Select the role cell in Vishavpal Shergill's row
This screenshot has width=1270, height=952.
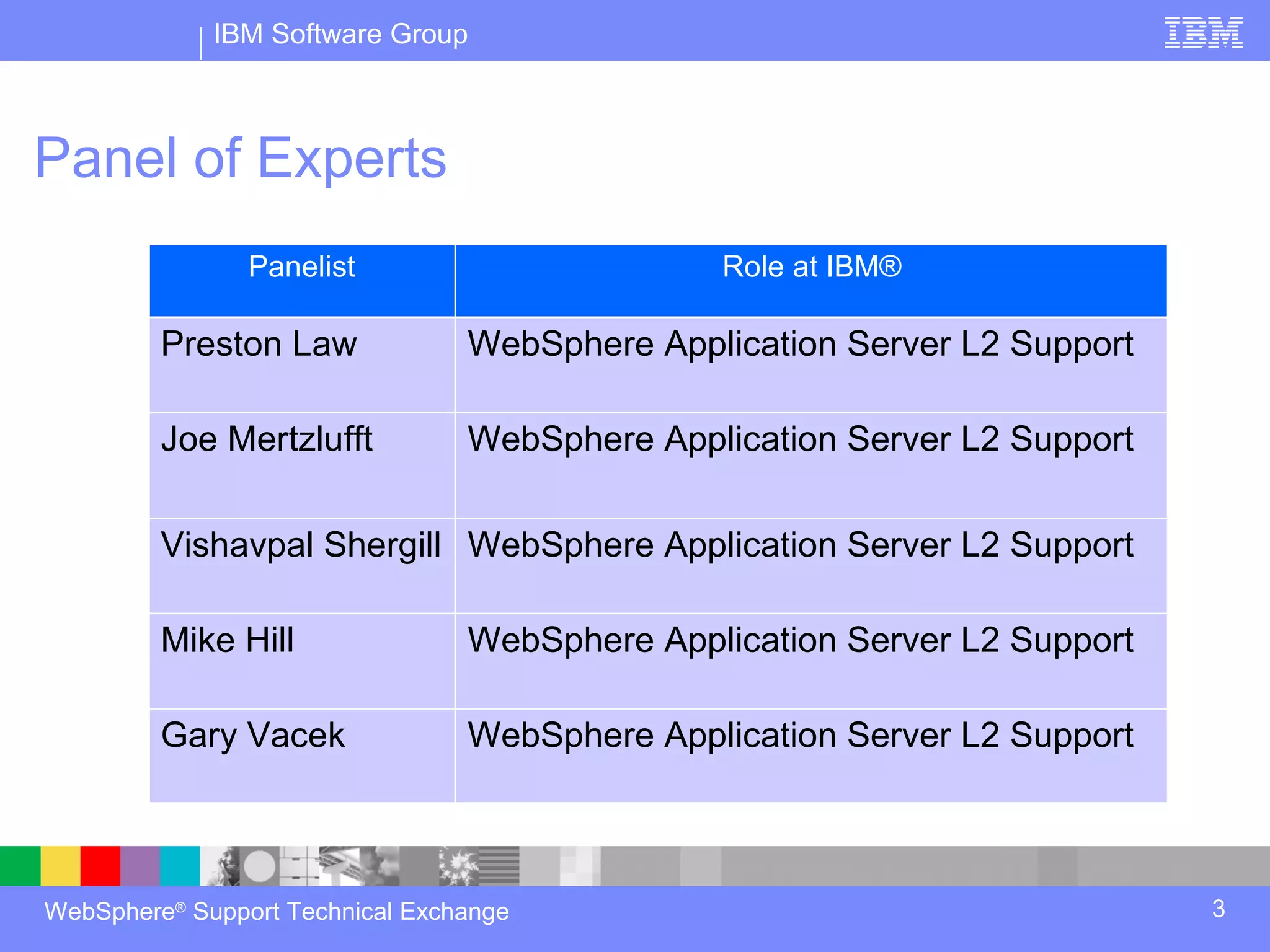click(811, 566)
